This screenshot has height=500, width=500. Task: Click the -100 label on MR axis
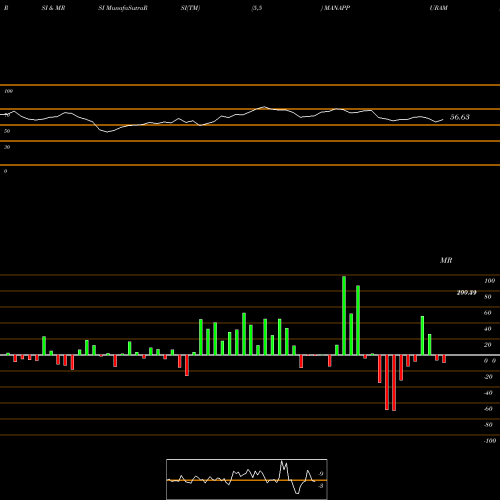click(x=490, y=441)
